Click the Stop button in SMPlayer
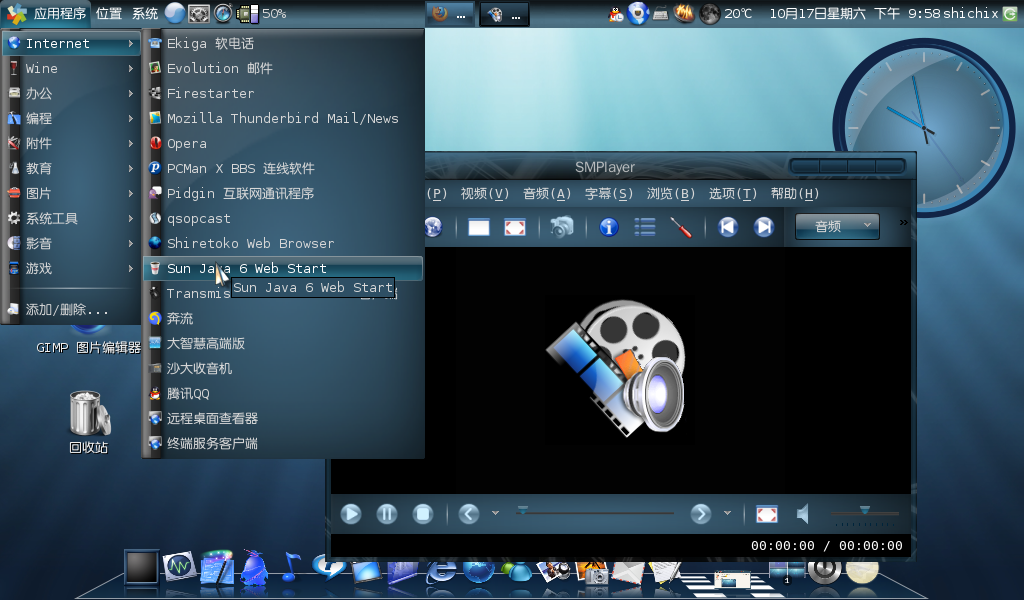This screenshot has height=600, width=1024. tap(423, 514)
